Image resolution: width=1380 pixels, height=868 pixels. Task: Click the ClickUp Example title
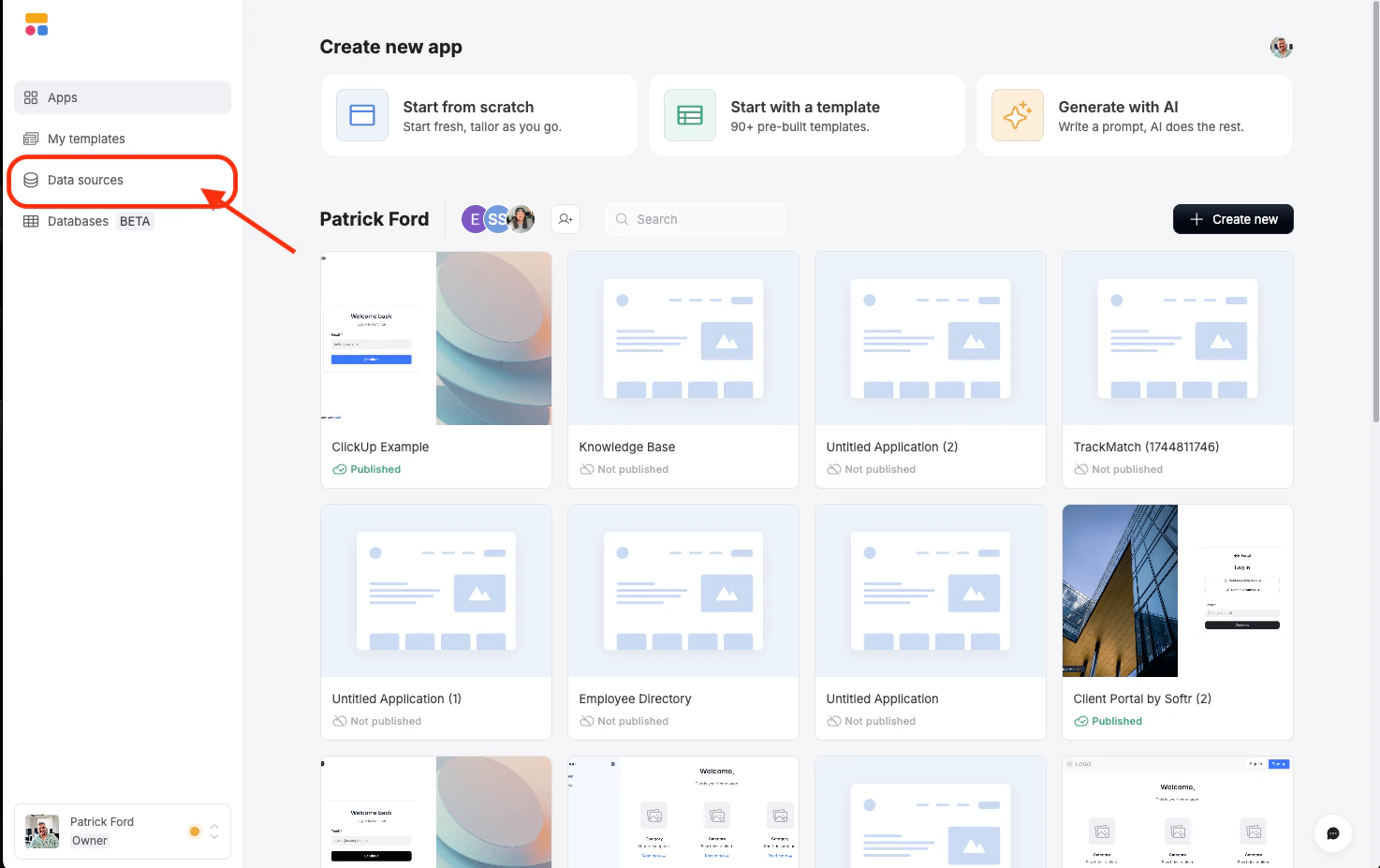380,447
